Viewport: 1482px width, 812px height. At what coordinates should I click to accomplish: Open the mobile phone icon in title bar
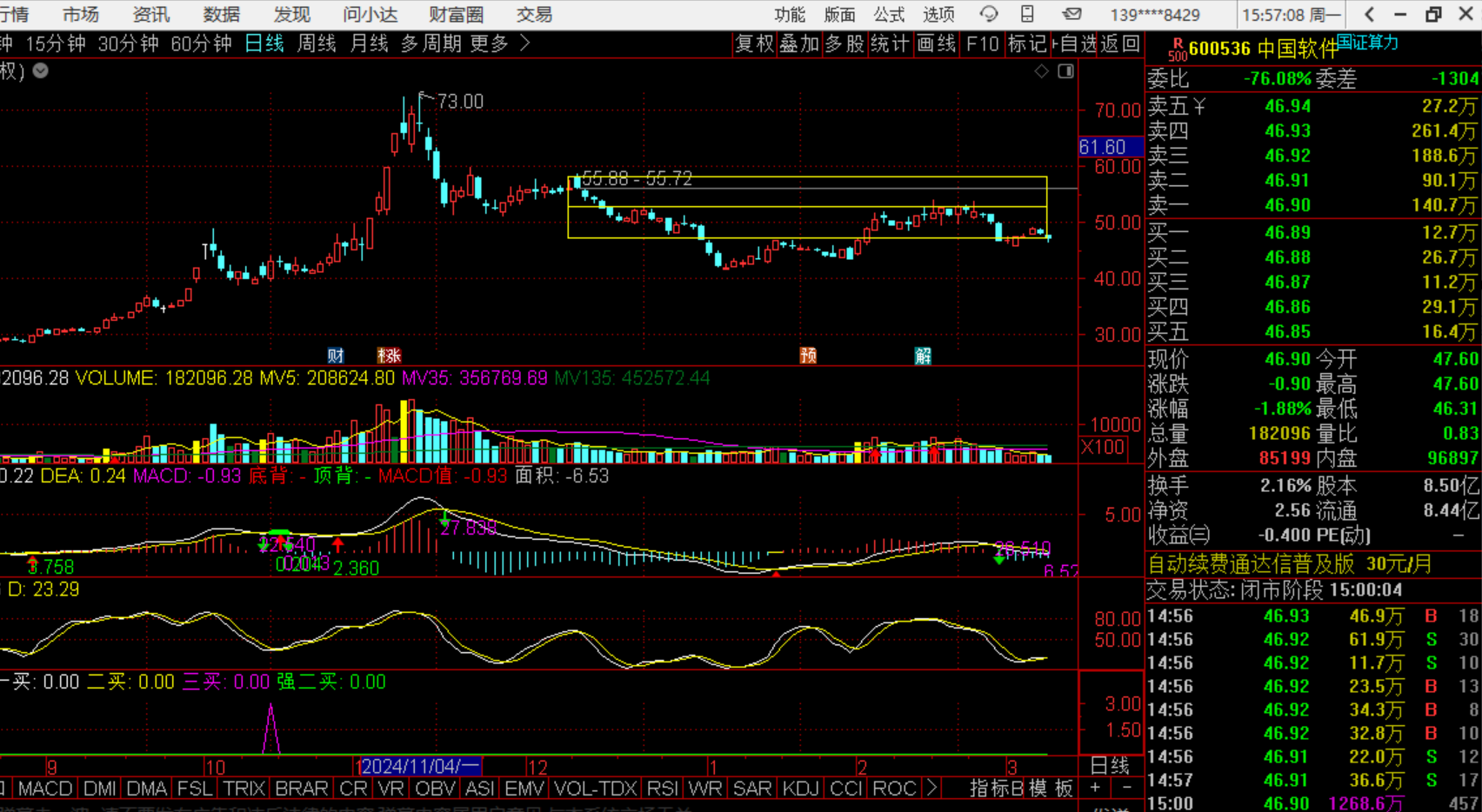(1027, 14)
